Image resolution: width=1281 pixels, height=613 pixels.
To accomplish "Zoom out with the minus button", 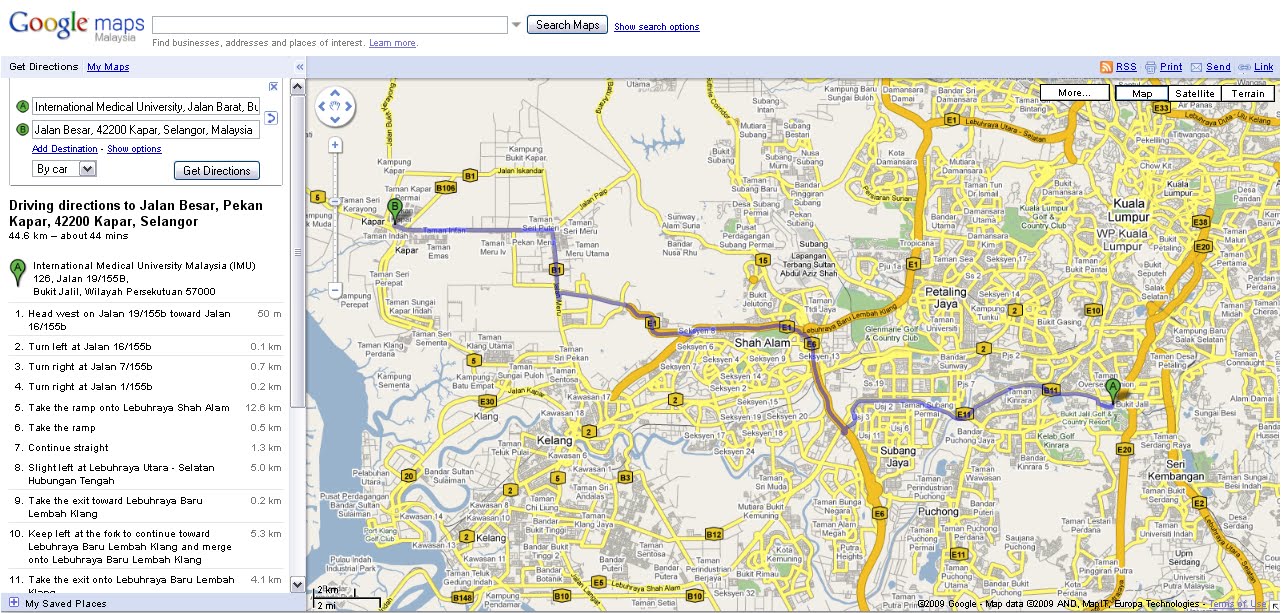I will tap(336, 291).
